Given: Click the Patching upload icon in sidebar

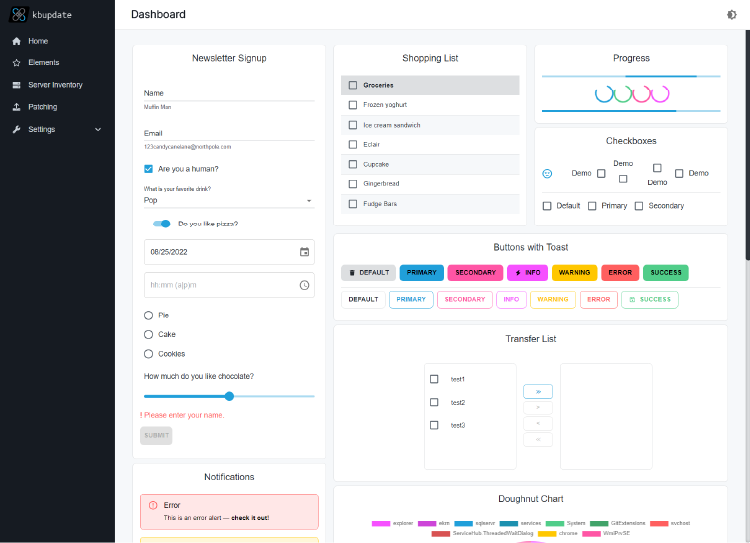Looking at the screenshot, I should [x=17, y=107].
